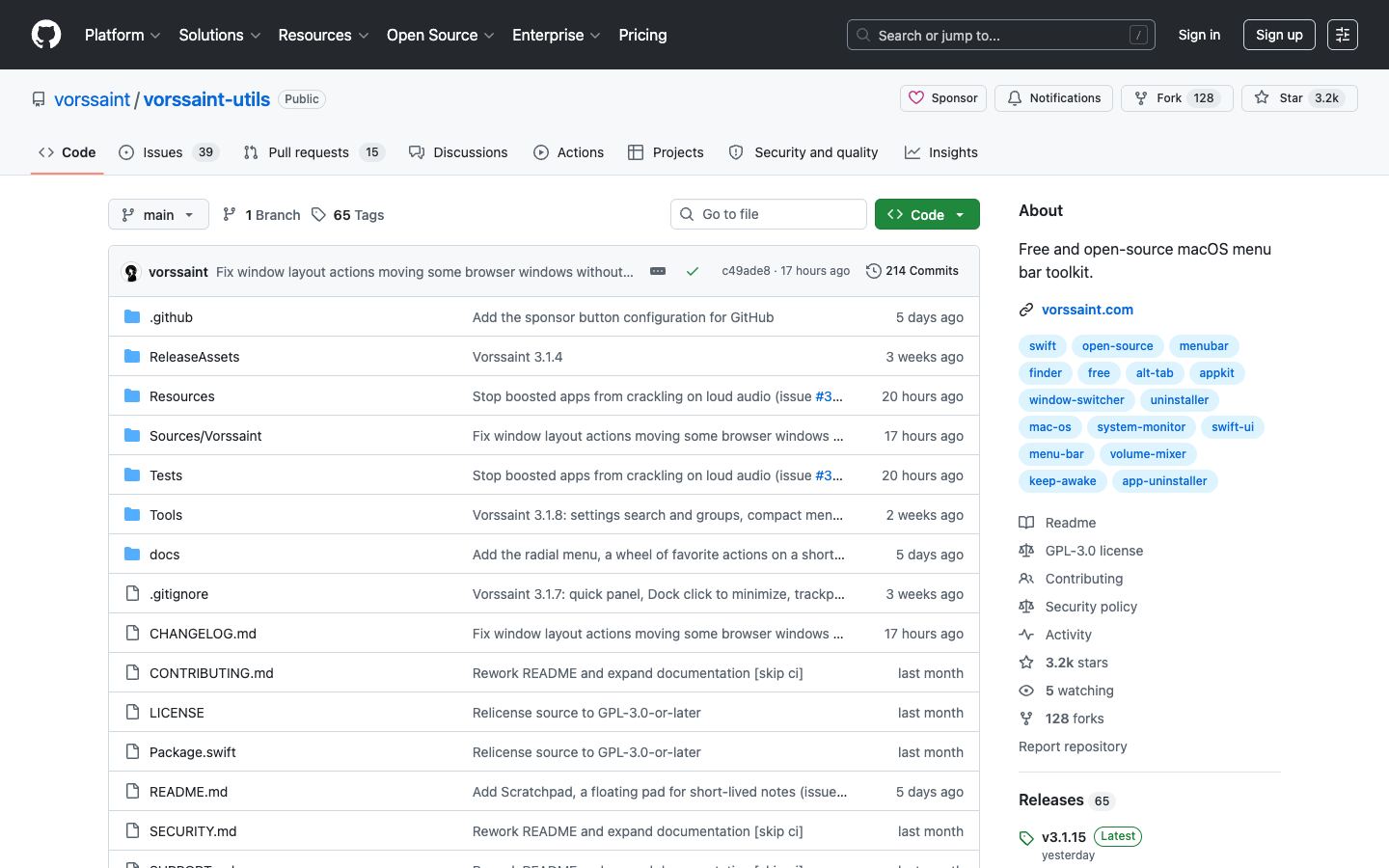
Task: Switch to the Insights tab
Action: pyautogui.click(x=941, y=152)
